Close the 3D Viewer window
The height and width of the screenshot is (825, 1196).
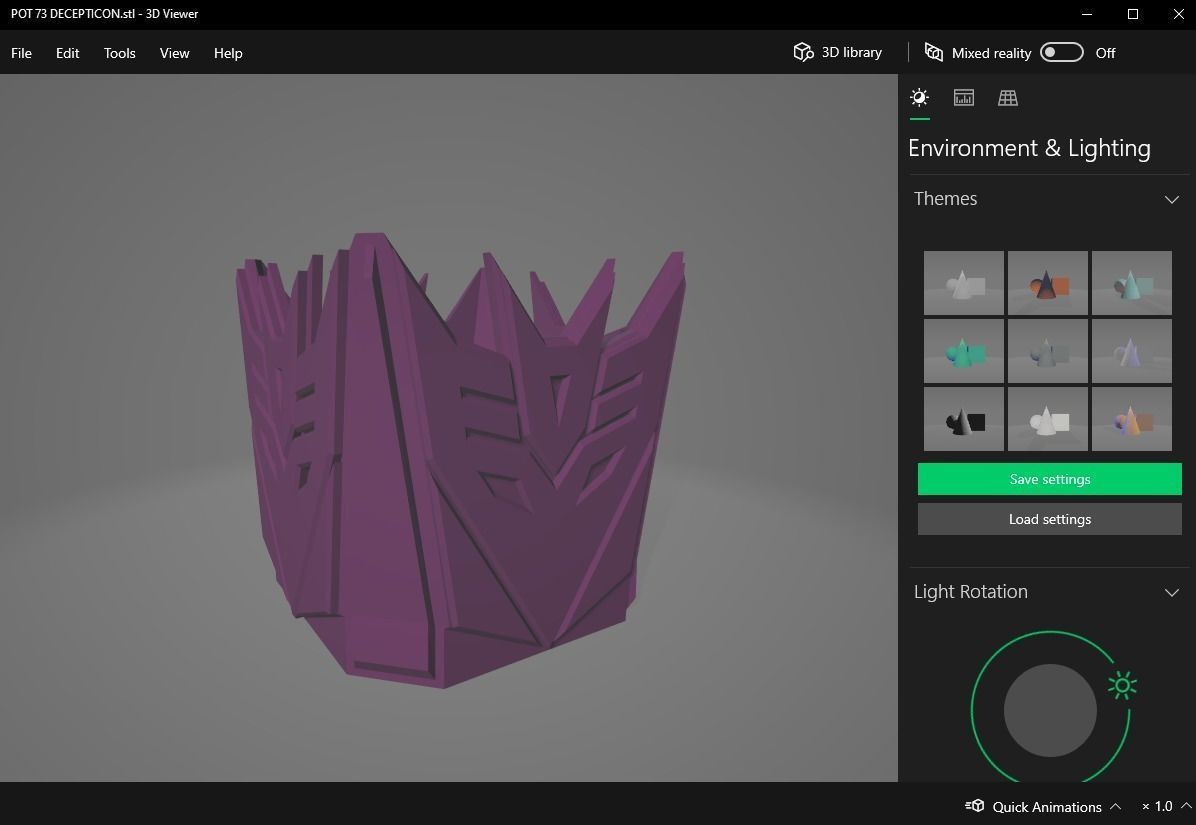pyautogui.click(x=1178, y=14)
